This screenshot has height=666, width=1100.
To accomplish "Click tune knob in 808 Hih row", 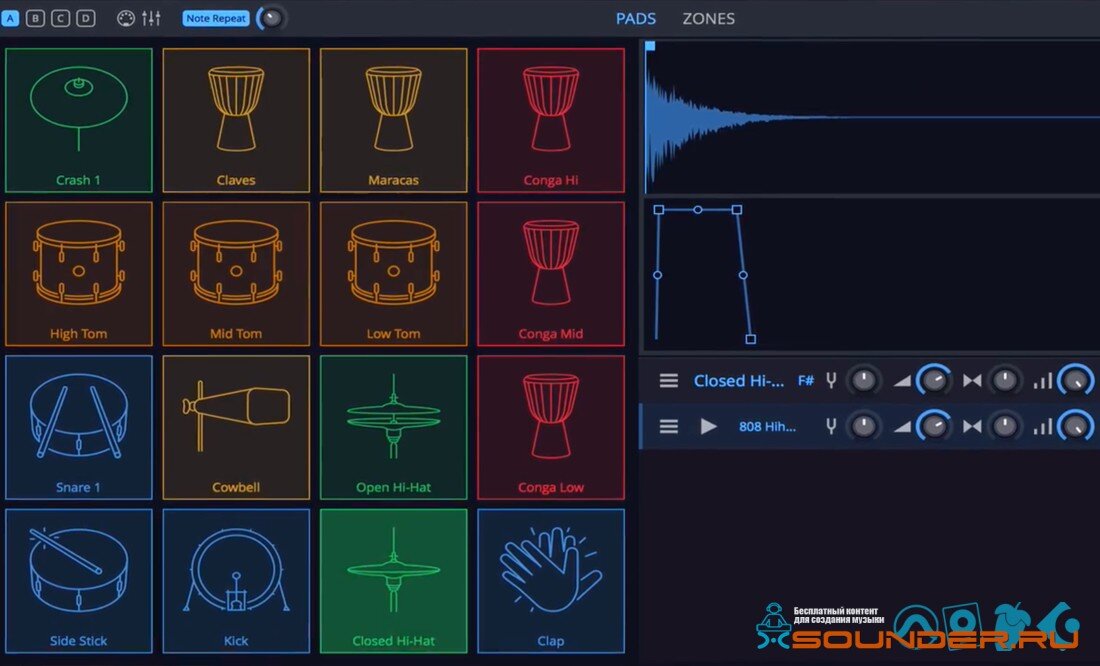I will (864, 426).
